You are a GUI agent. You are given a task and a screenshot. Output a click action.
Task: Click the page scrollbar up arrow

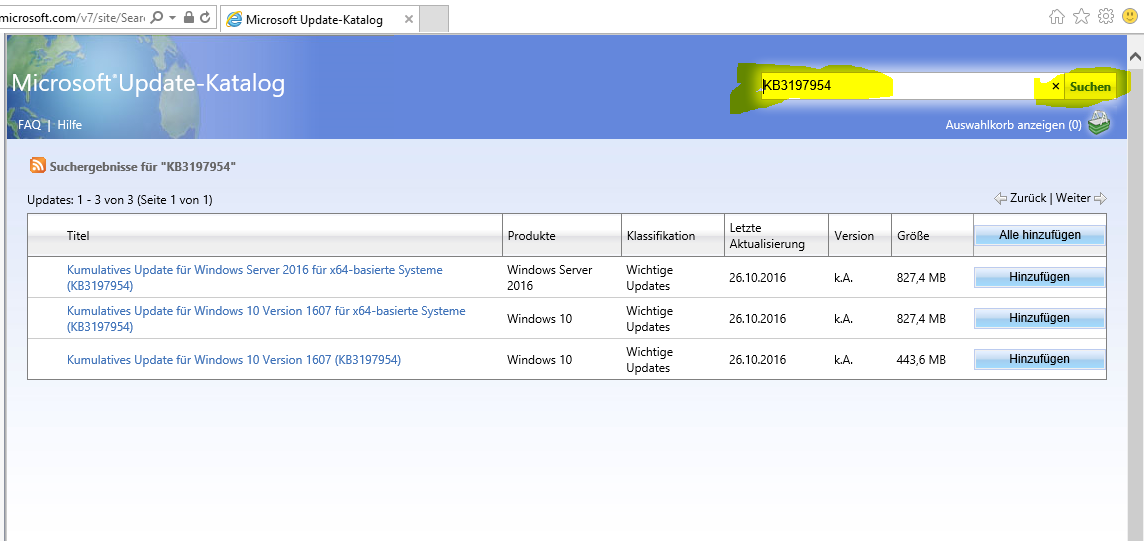click(1135, 55)
